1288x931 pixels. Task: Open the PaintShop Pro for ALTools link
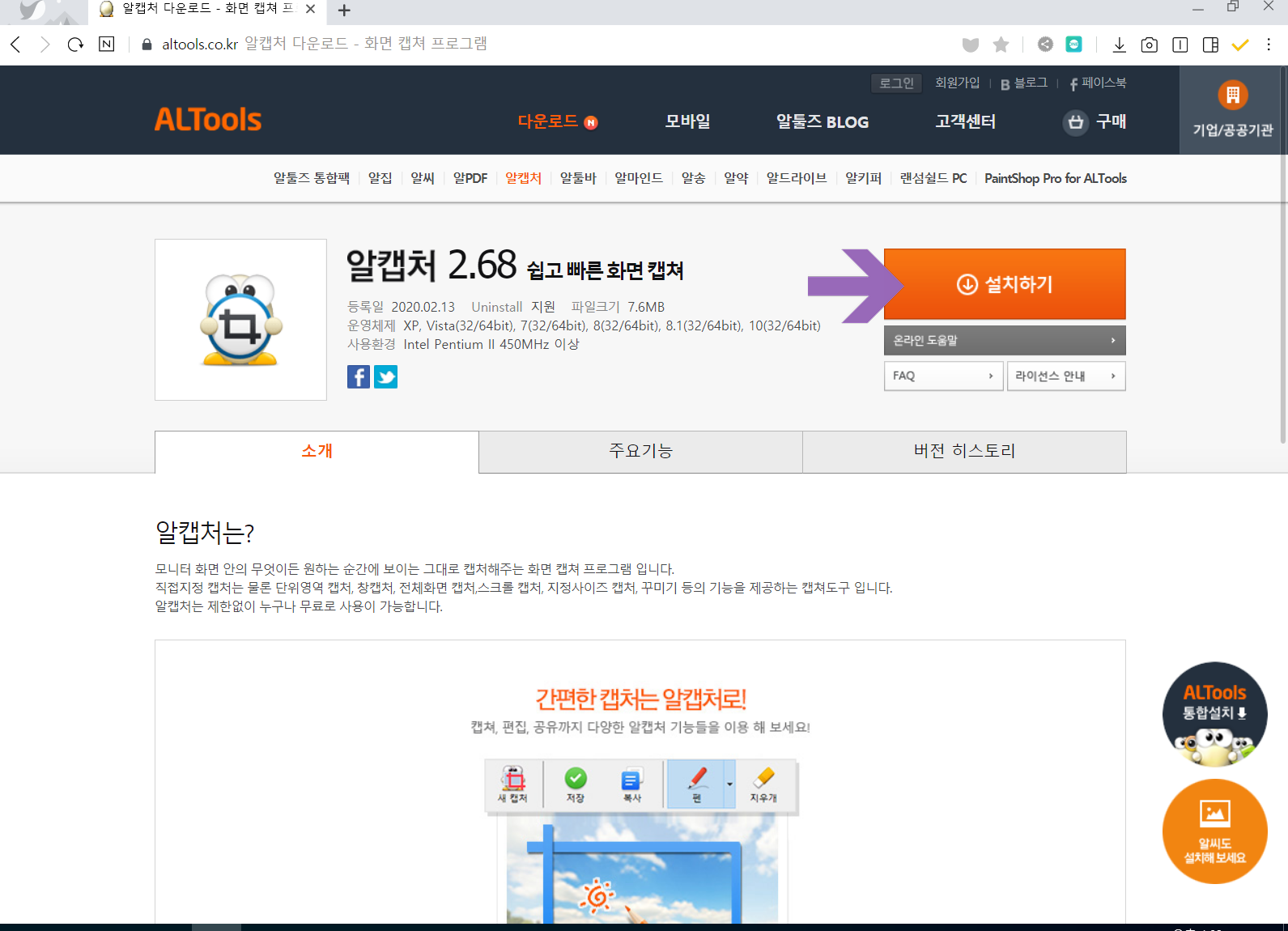pos(1056,178)
